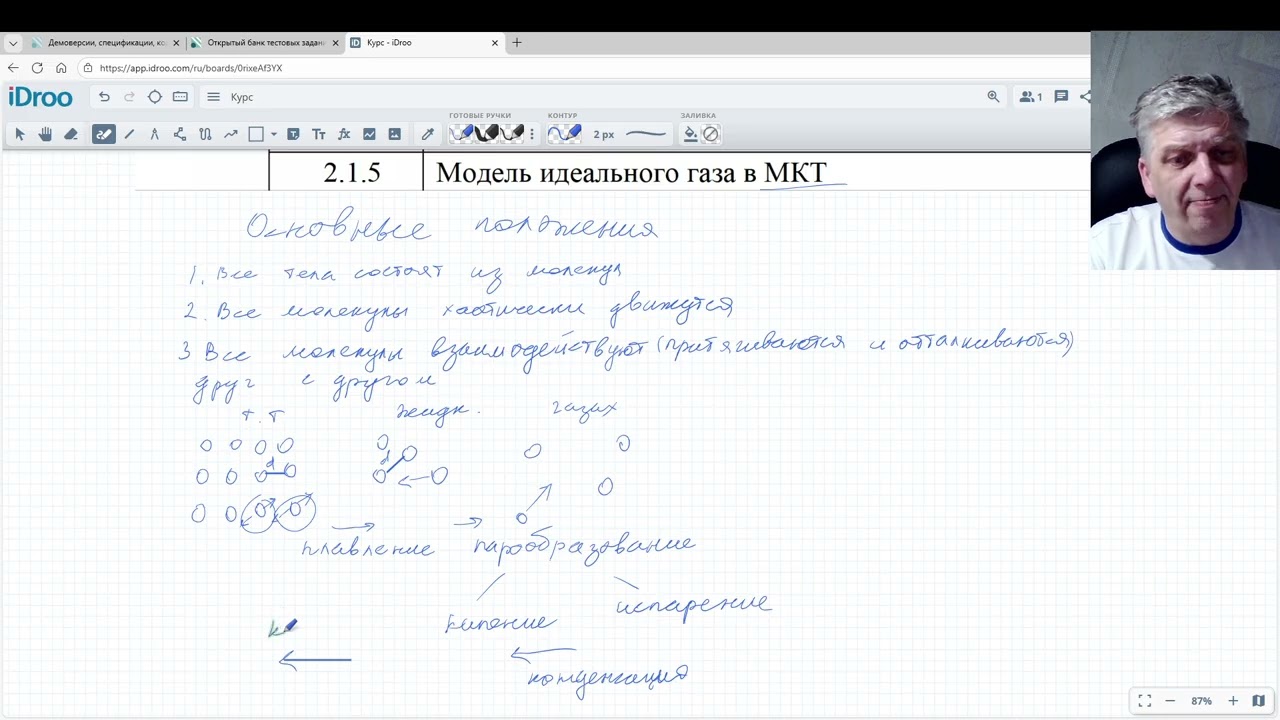The height and width of the screenshot is (720, 1280).
Task: Zoom in with the plus button
Action: point(1233,701)
